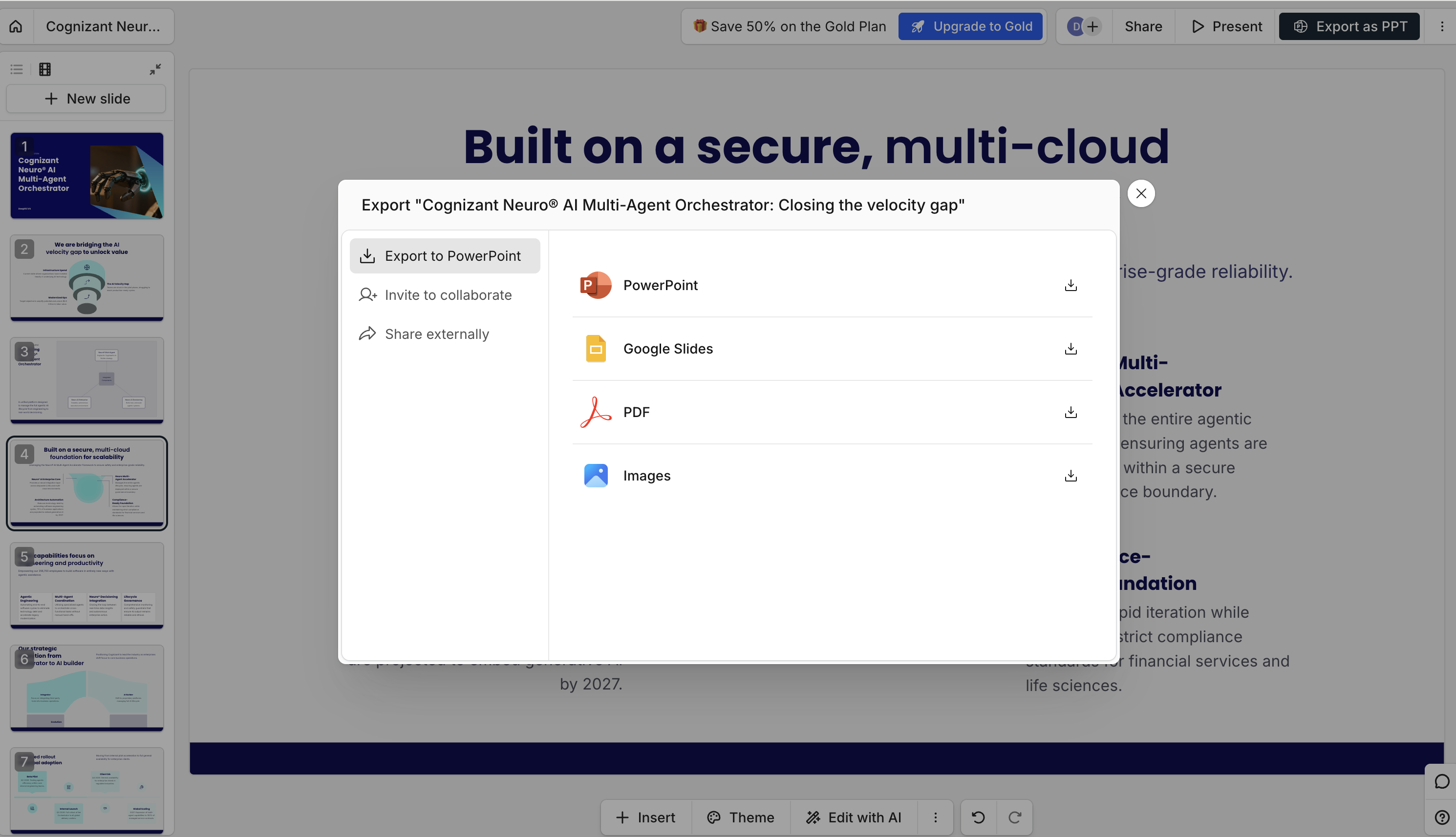Open the help icon
Image resolution: width=1456 pixels, height=837 pixels.
pos(1442,817)
